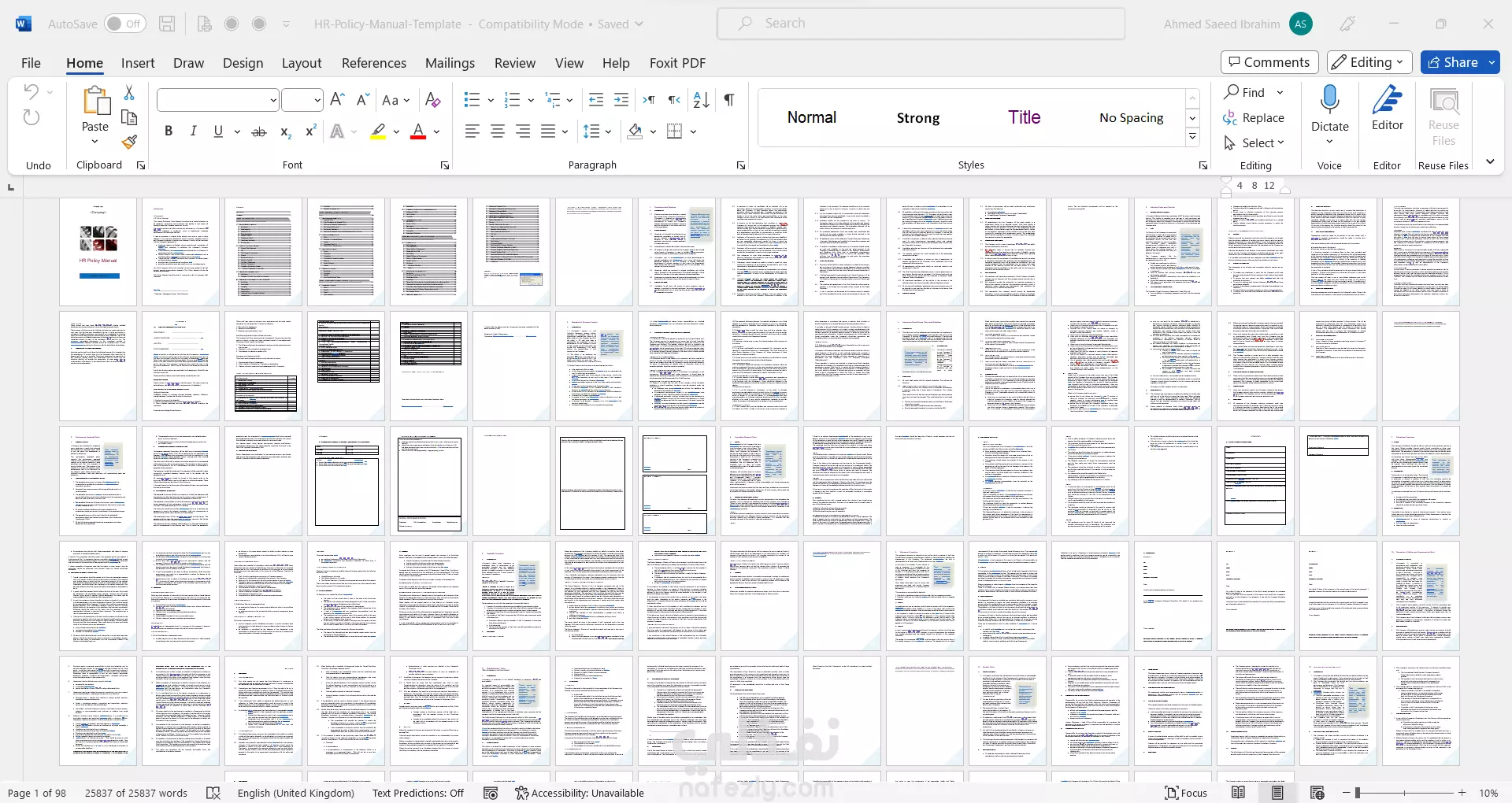The width and height of the screenshot is (1512, 803).
Task: Toggle Print Layout view in status bar
Action: pos(1277,793)
